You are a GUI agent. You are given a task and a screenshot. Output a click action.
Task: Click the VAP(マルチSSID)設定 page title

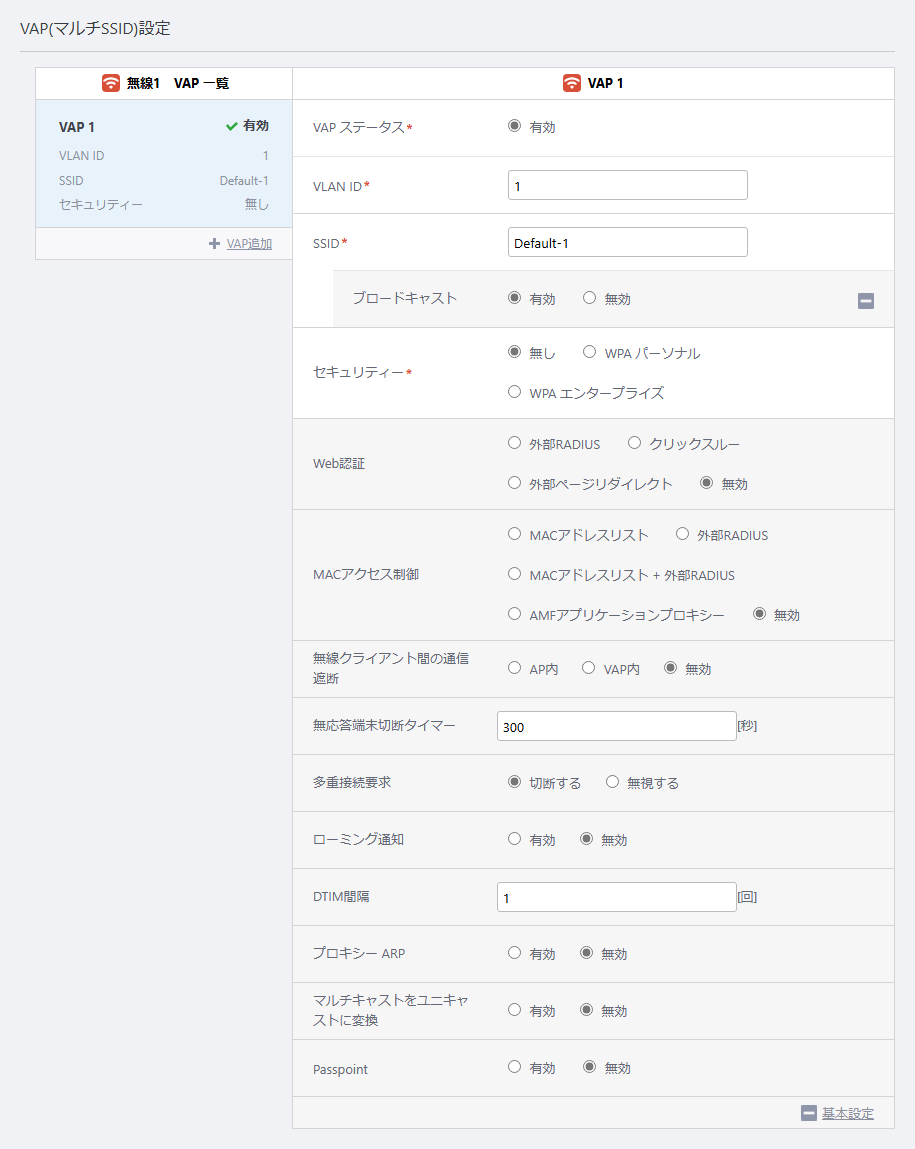(95, 29)
